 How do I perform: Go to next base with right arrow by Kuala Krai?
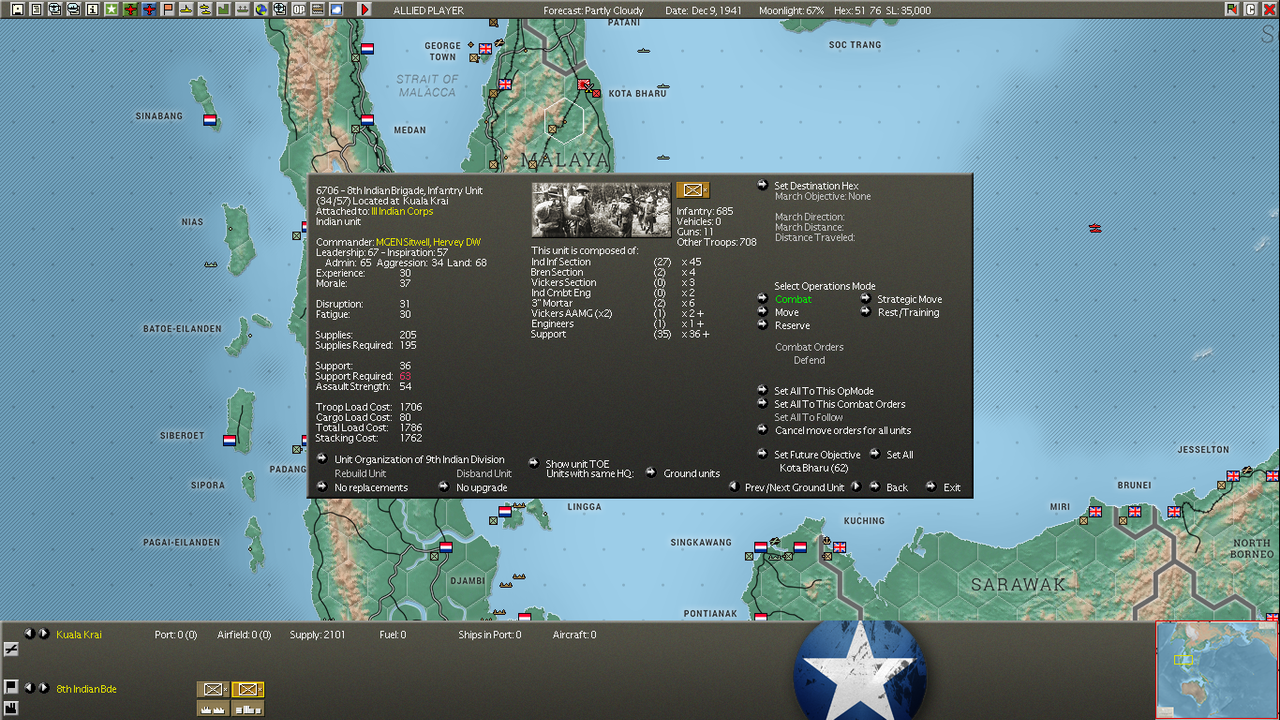(x=44, y=634)
